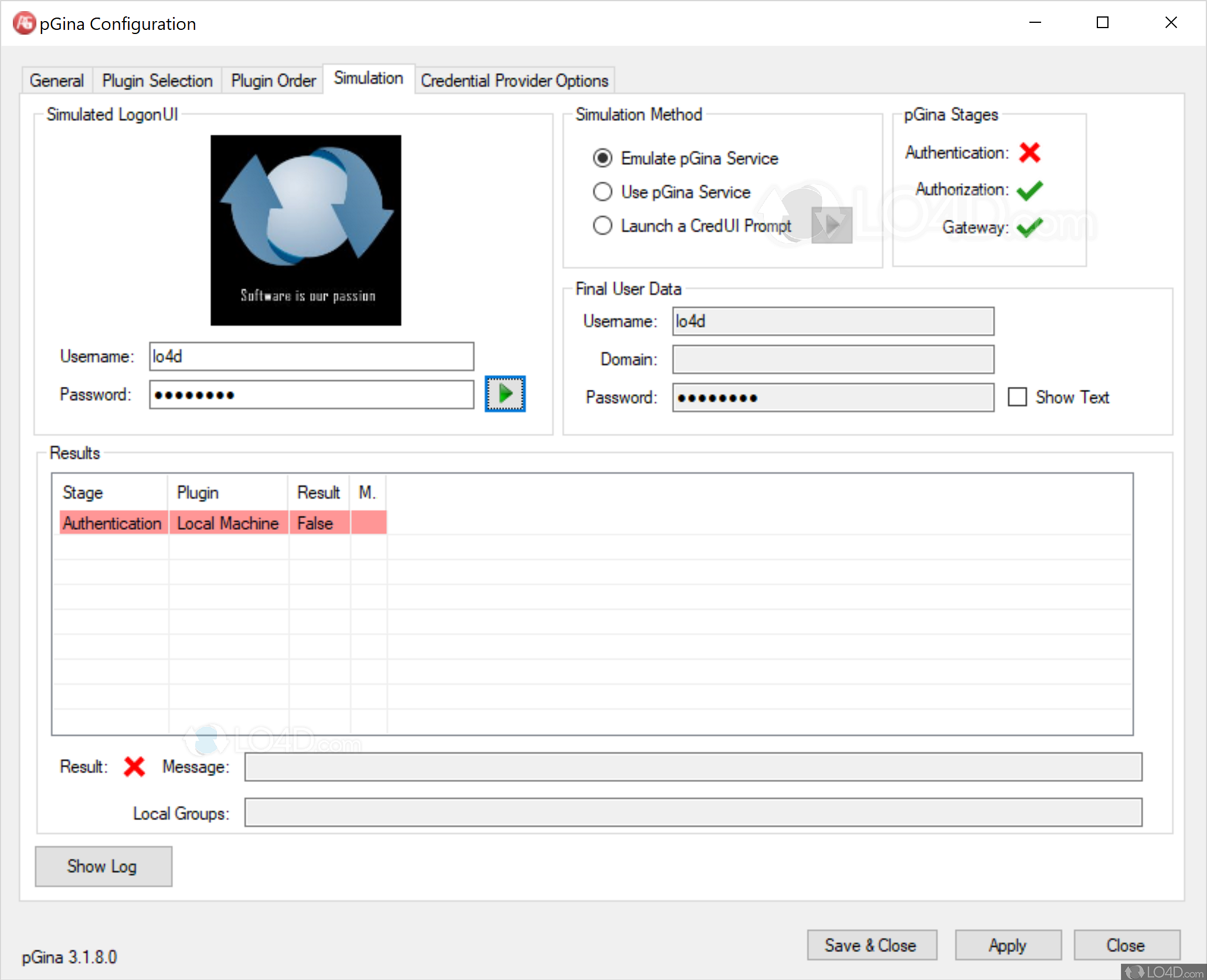Click the Authorization stage green checkmark
This screenshot has width=1207, height=980.
[x=1029, y=190]
